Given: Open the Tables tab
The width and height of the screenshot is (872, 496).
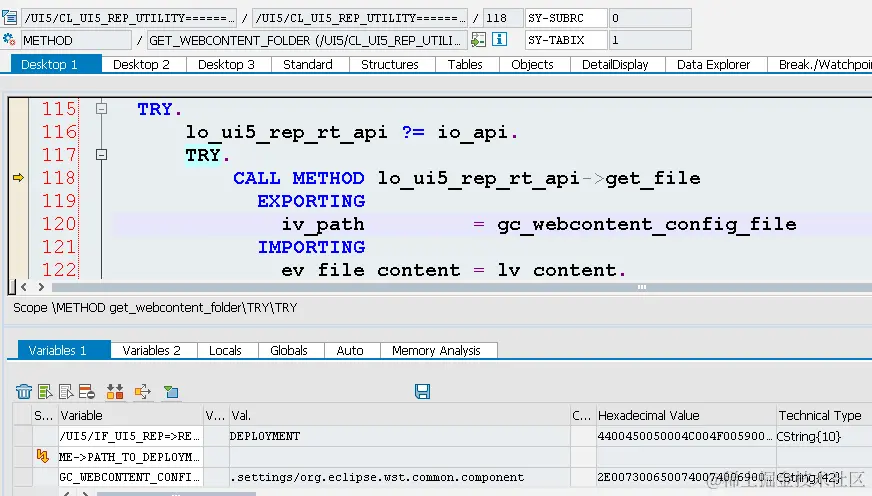Looking at the screenshot, I should (465, 65).
